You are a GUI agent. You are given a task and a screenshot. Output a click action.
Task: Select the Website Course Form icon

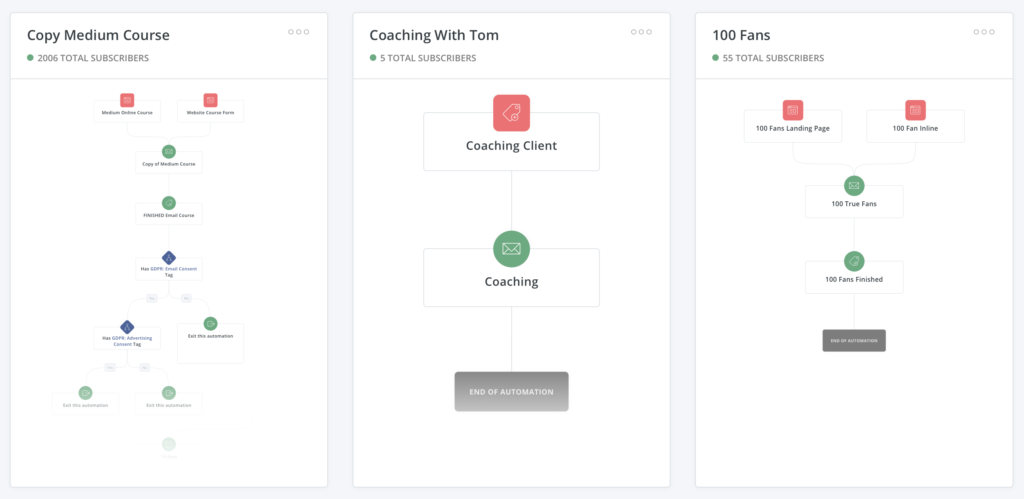(x=210, y=101)
